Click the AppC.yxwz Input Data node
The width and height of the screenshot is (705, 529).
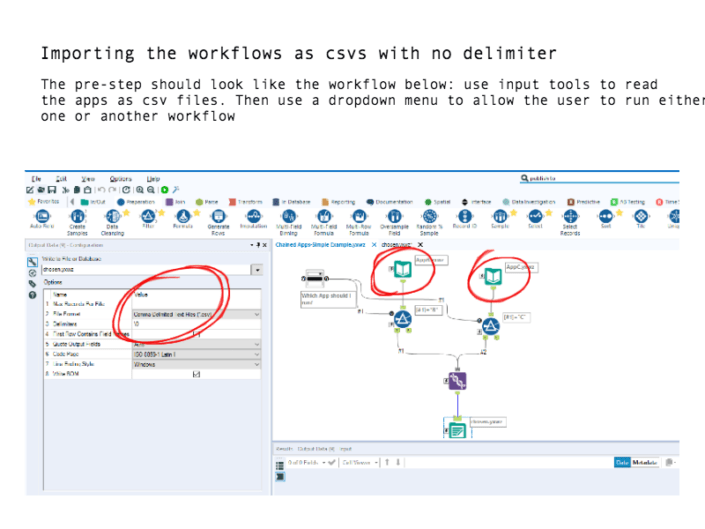click(492, 276)
